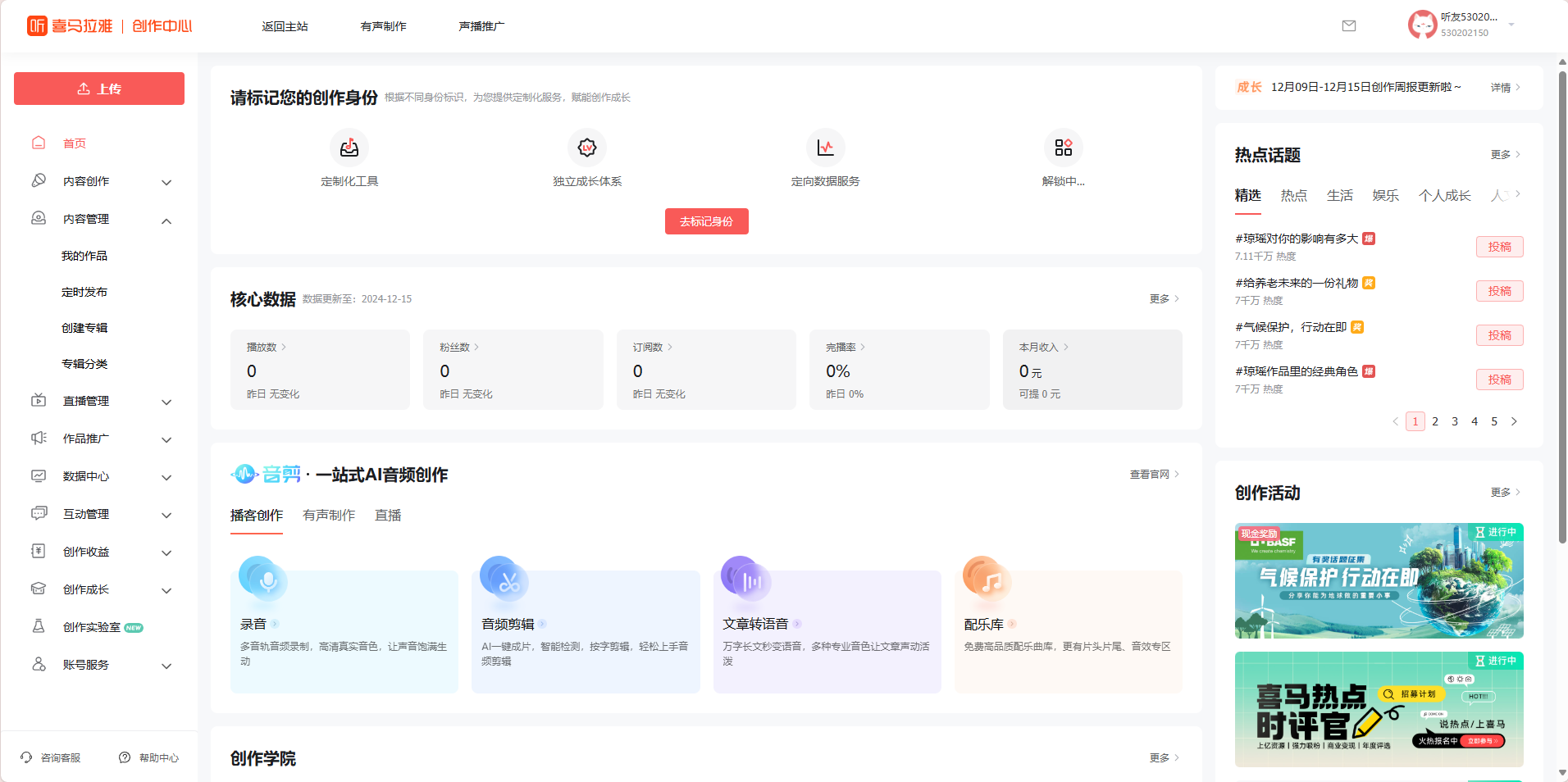This screenshot has height=782, width=1568.
Task: Open the 配乐库 music library icon
Action: (987, 579)
